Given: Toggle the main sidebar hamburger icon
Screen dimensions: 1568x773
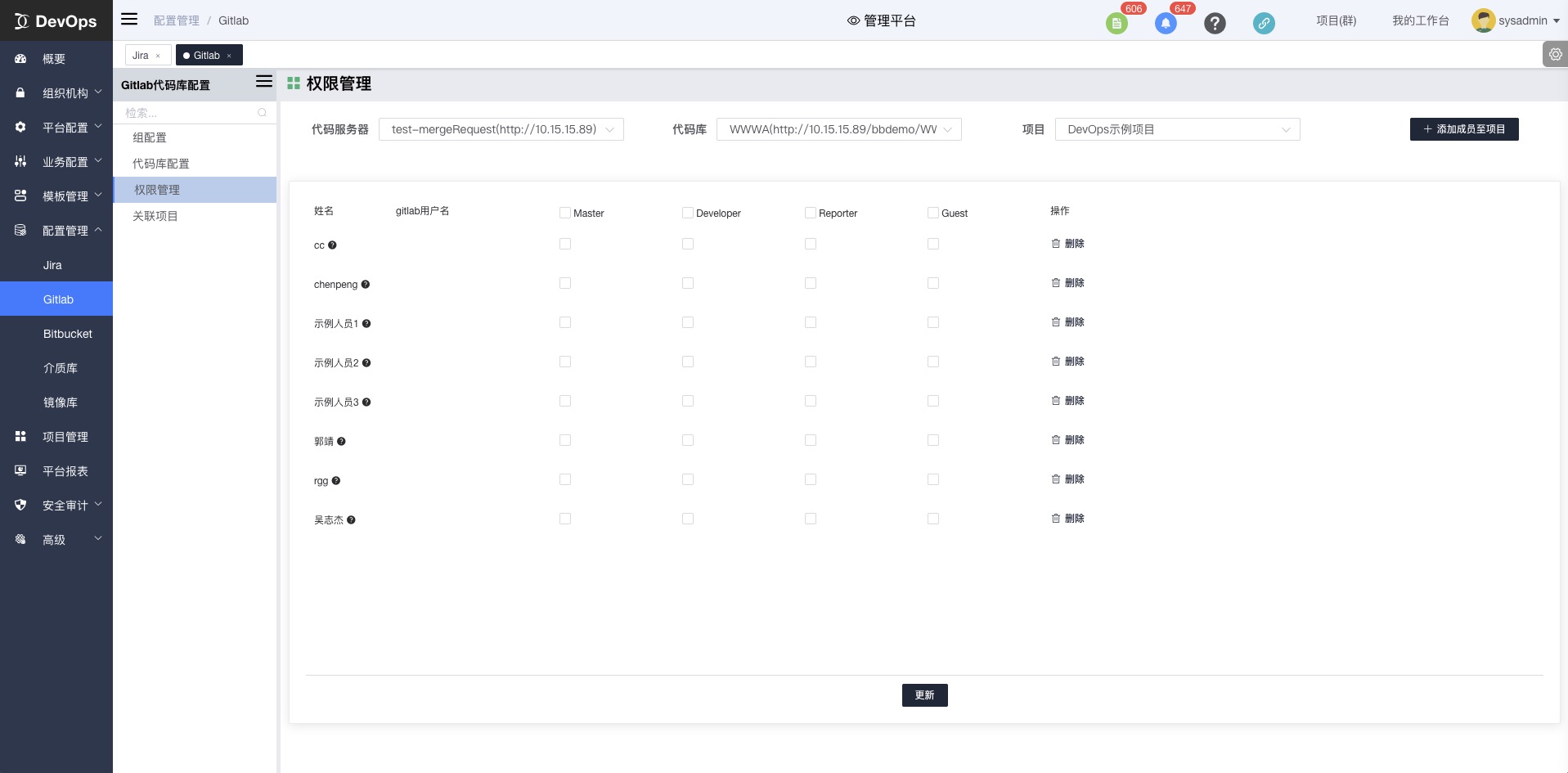Looking at the screenshot, I should click(129, 19).
